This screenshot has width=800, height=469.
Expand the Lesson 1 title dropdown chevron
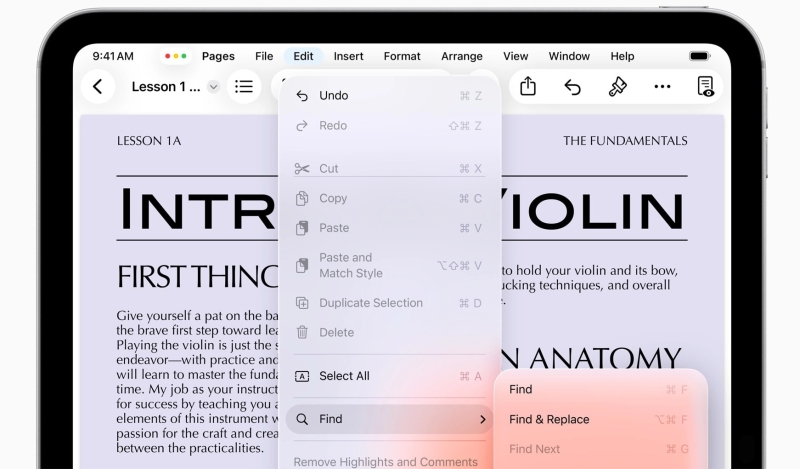(x=213, y=87)
